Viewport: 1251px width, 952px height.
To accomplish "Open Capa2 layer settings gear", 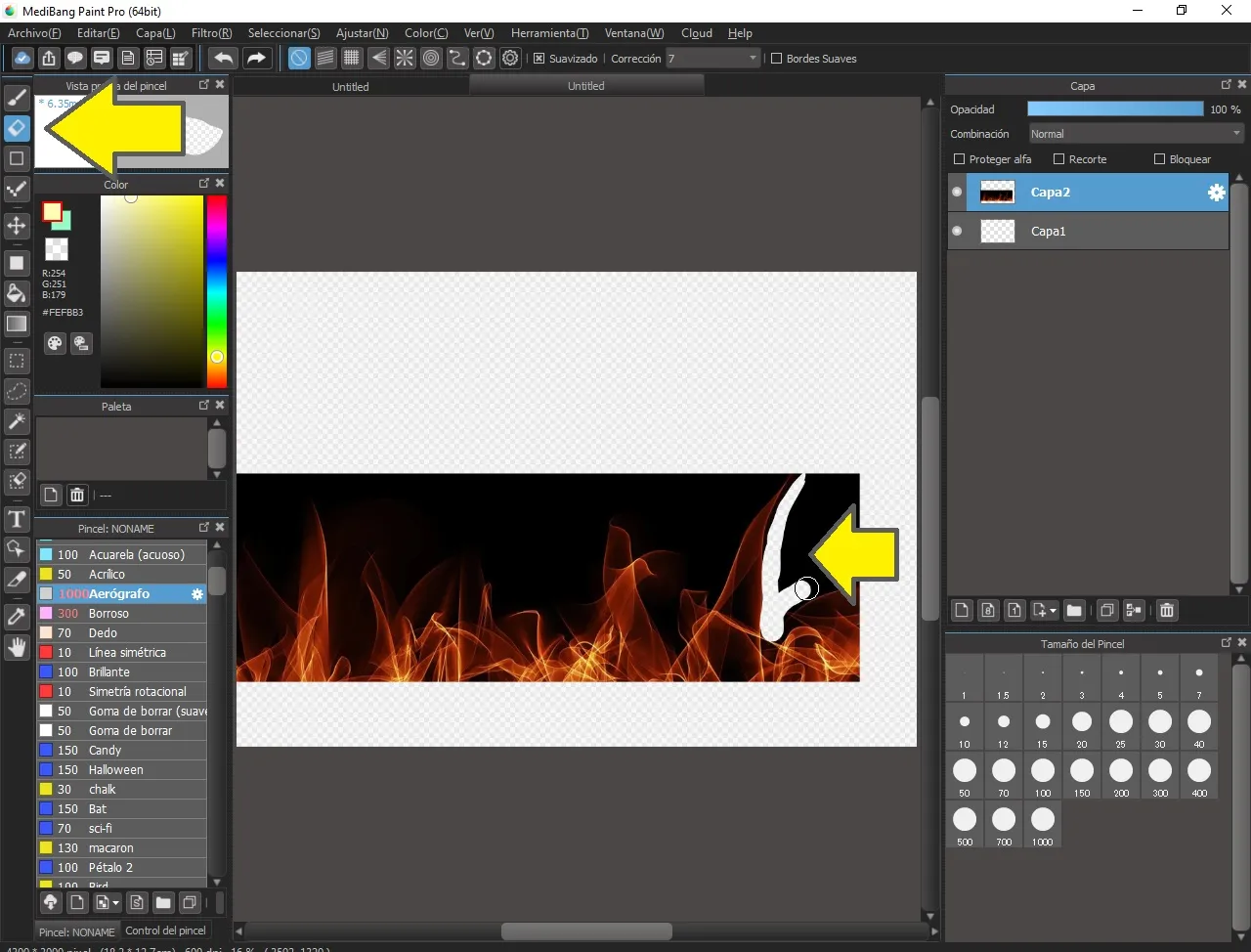I will pos(1216,193).
